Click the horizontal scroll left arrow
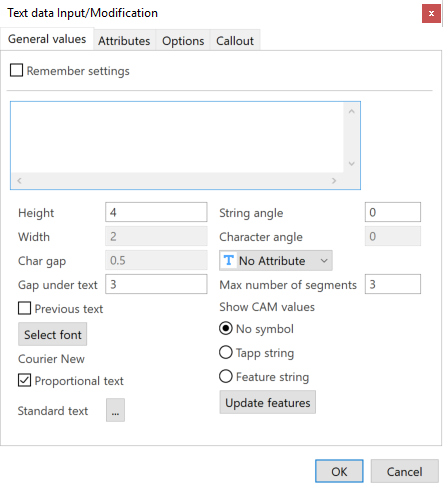Image resolution: width=443 pixels, height=496 pixels. click(x=19, y=181)
